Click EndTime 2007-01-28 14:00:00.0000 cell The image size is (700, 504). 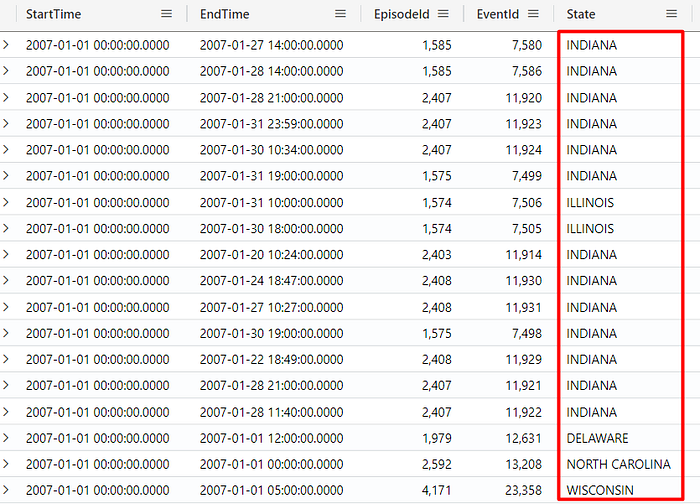pos(271,71)
